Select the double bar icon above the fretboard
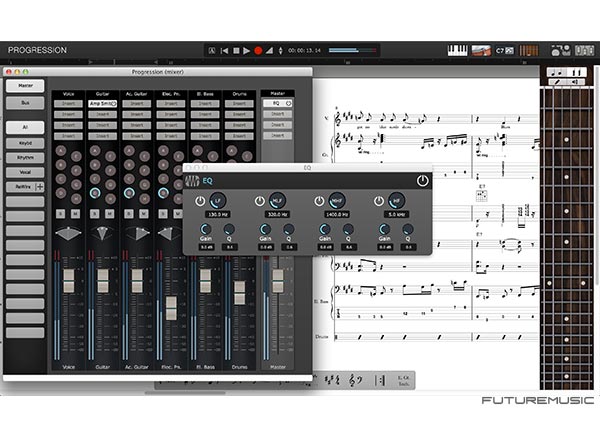 tap(577, 72)
